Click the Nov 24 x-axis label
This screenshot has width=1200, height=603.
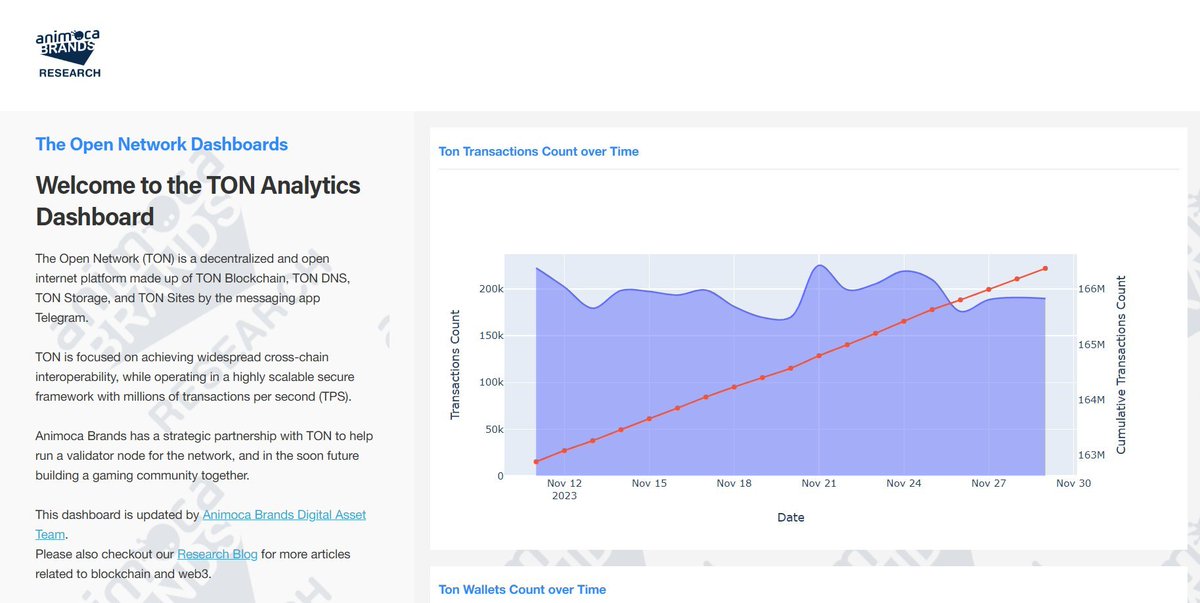904,483
